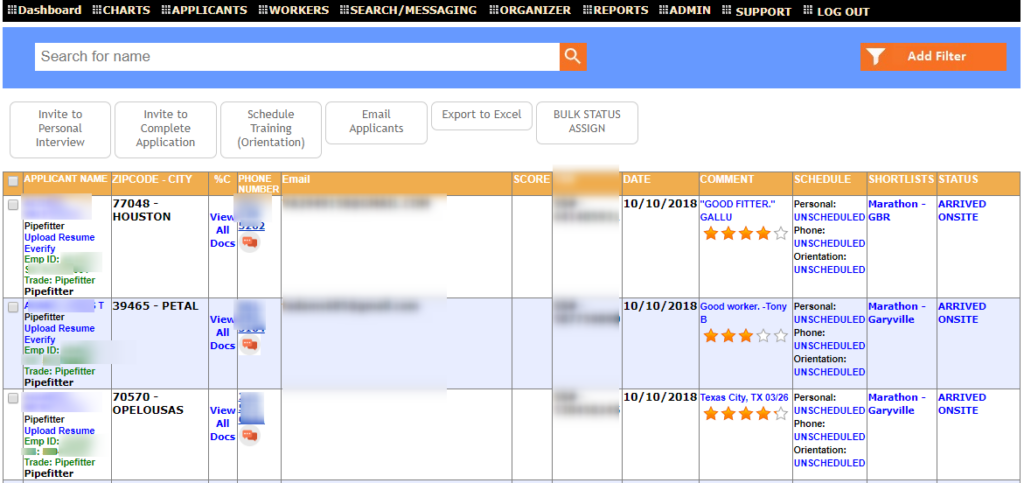Screen dimensions: 1024x483
Task: Click Upload Resume in Houston row
Action: click(59, 238)
